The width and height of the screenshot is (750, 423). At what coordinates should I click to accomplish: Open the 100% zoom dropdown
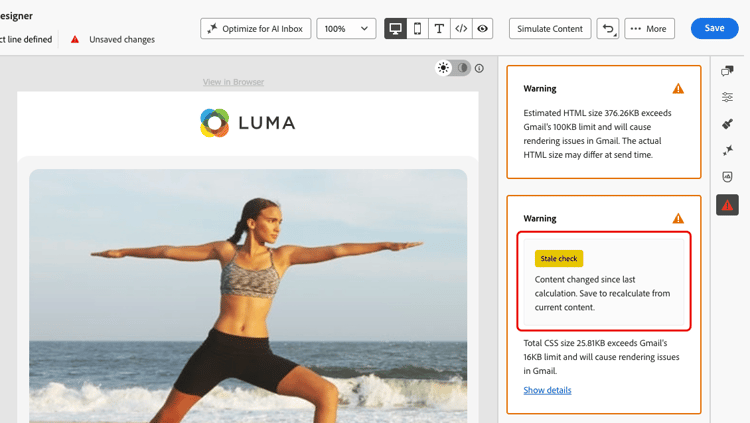pyautogui.click(x=346, y=29)
